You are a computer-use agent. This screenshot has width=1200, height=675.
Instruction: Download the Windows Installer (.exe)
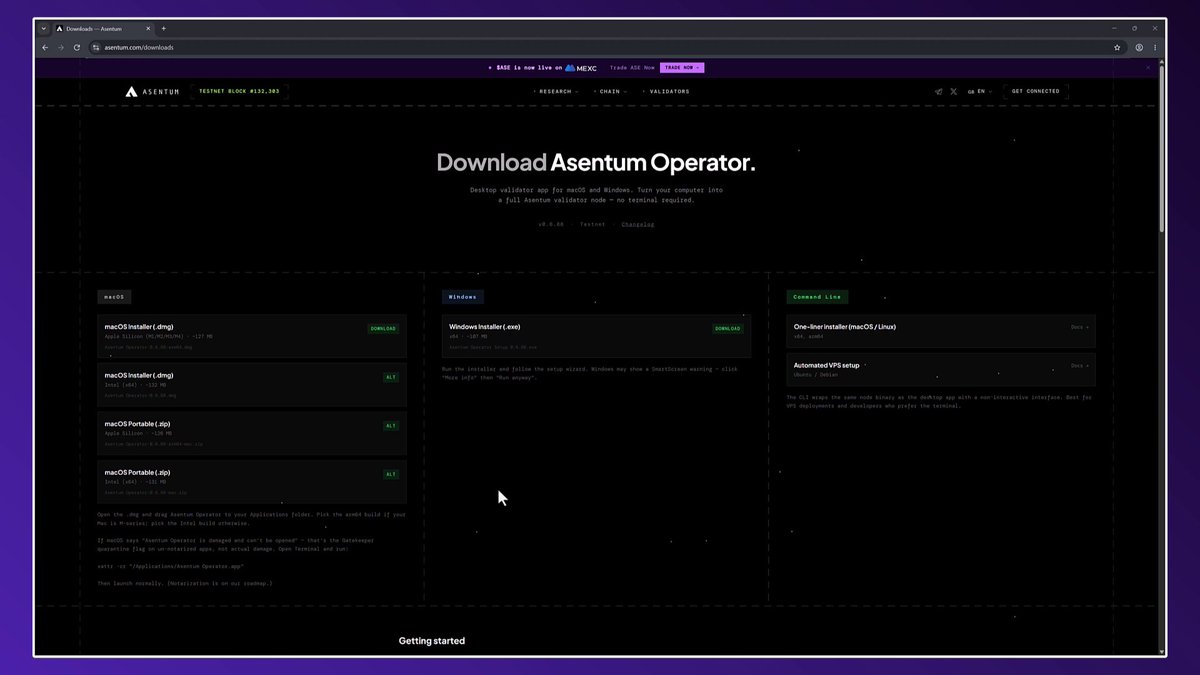728,328
